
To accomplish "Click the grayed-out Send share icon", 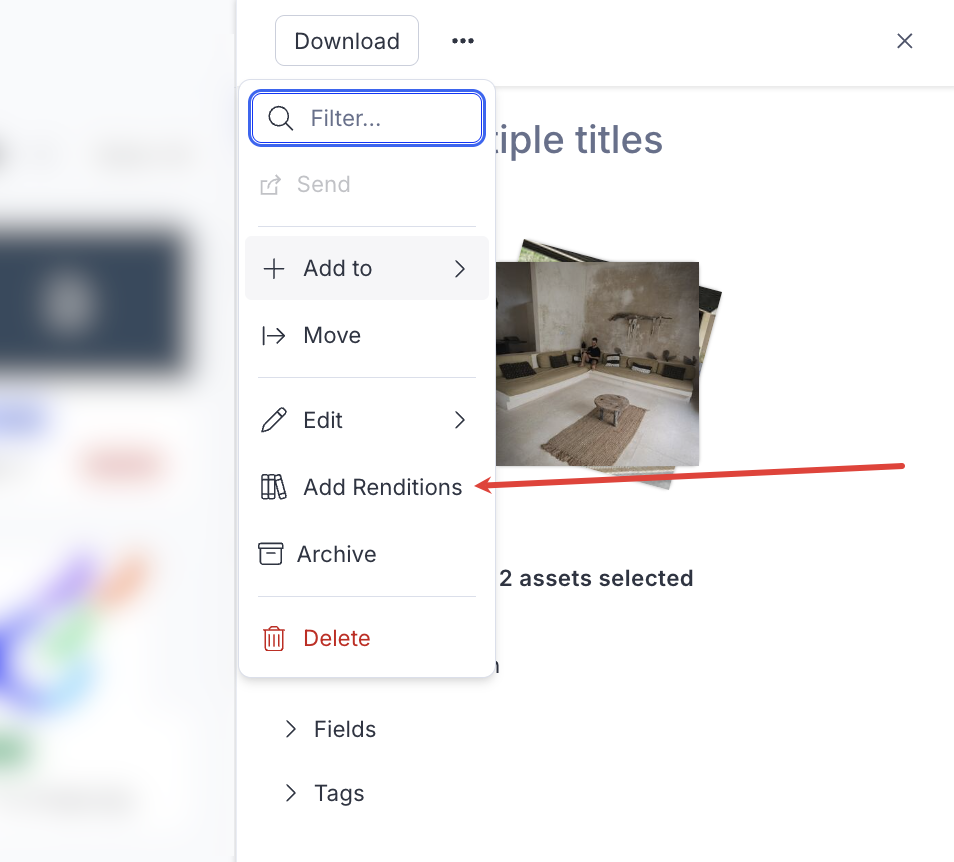I will pos(270,185).
